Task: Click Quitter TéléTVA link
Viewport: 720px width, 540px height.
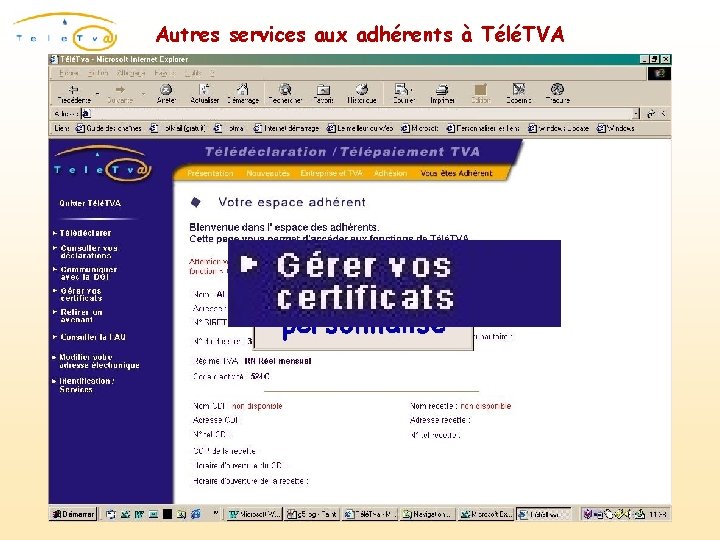Action: 90,203
